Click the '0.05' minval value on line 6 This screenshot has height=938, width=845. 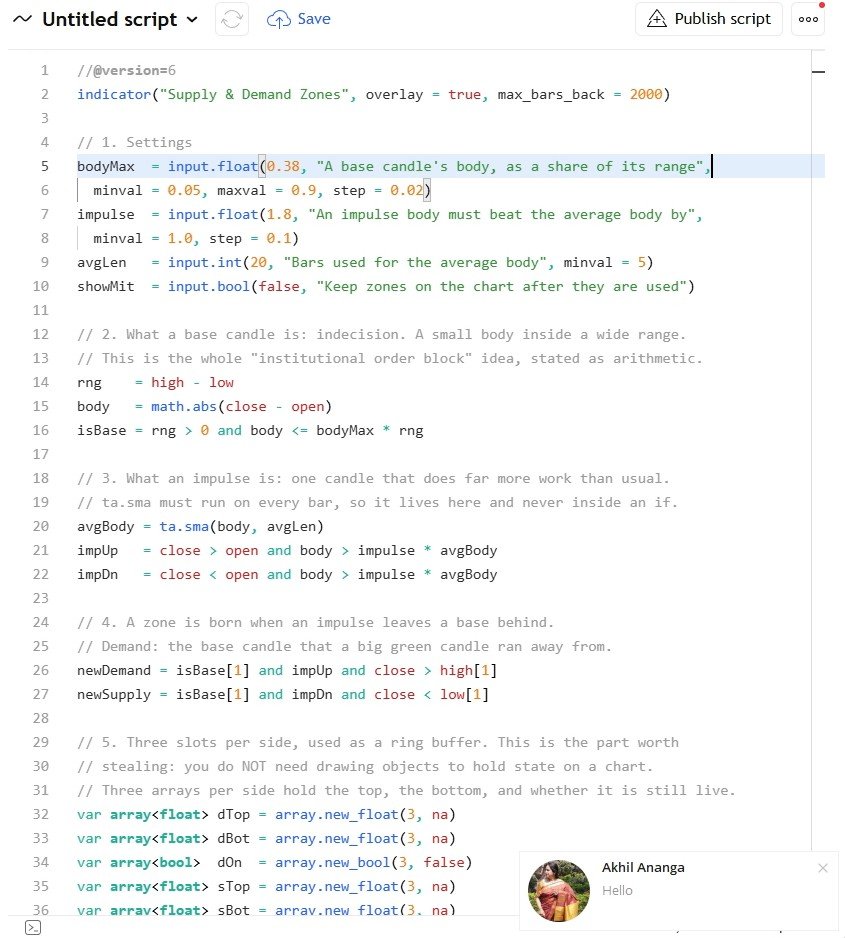pyautogui.click(x=184, y=190)
